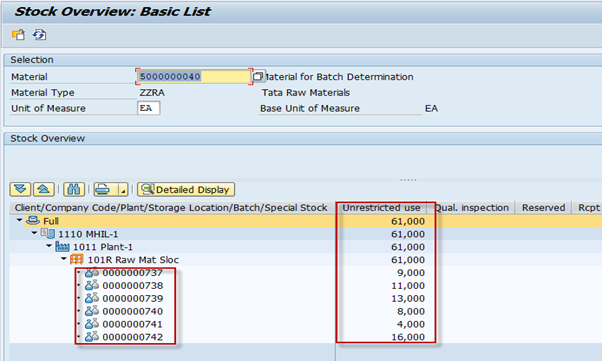602x361 pixels.
Task: Click the splitter dots above the list
Action: [x=408, y=180]
